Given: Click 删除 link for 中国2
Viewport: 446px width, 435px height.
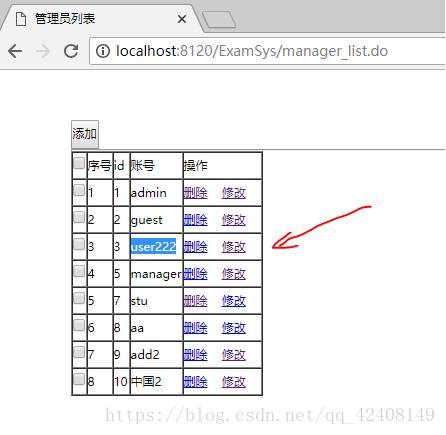Looking at the screenshot, I should pos(195,382).
